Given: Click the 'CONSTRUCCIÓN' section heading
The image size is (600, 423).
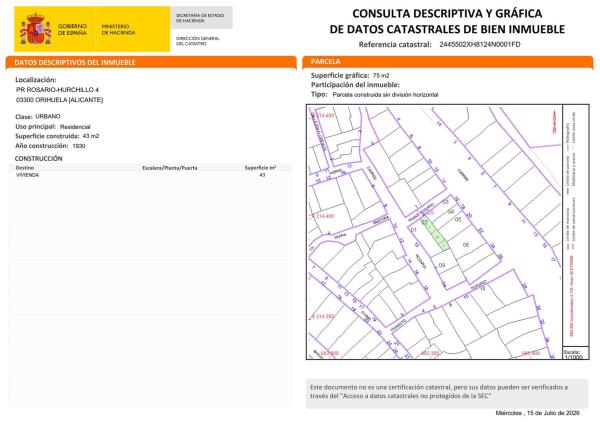Looking at the screenshot, I should click(38, 158).
